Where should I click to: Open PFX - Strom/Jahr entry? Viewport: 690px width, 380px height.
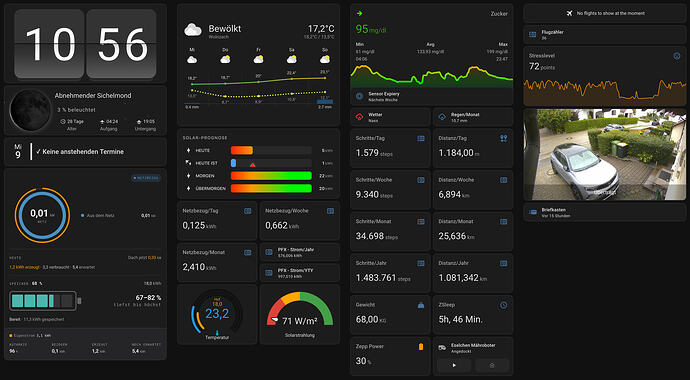coord(300,252)
